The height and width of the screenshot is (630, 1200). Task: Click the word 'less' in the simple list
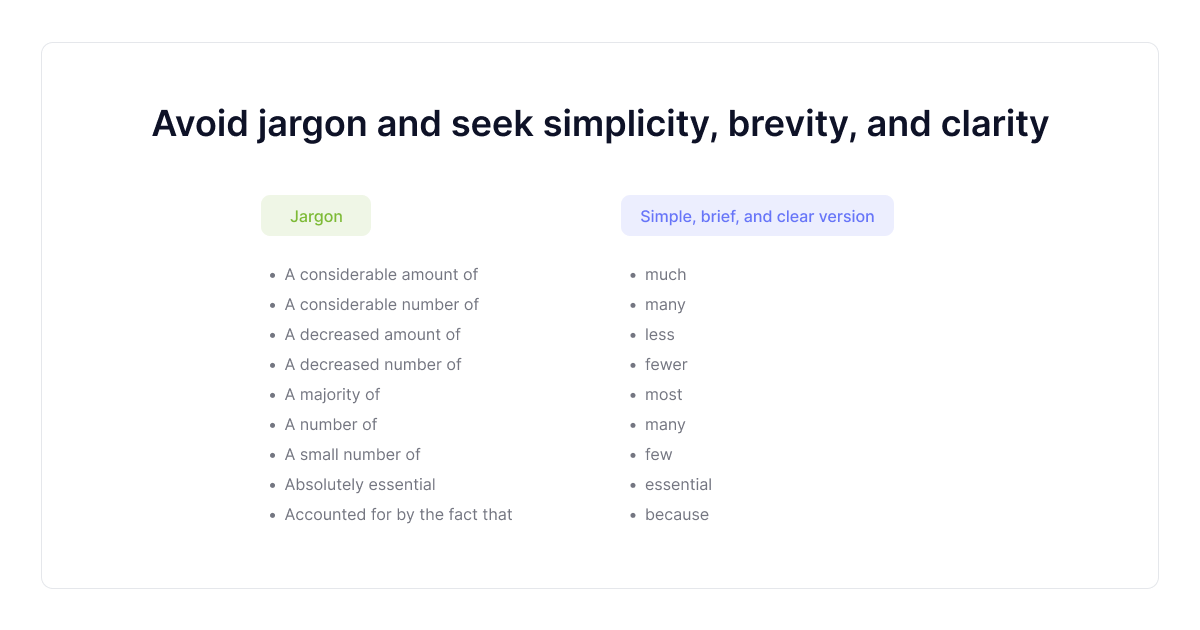tap(659, 334)
